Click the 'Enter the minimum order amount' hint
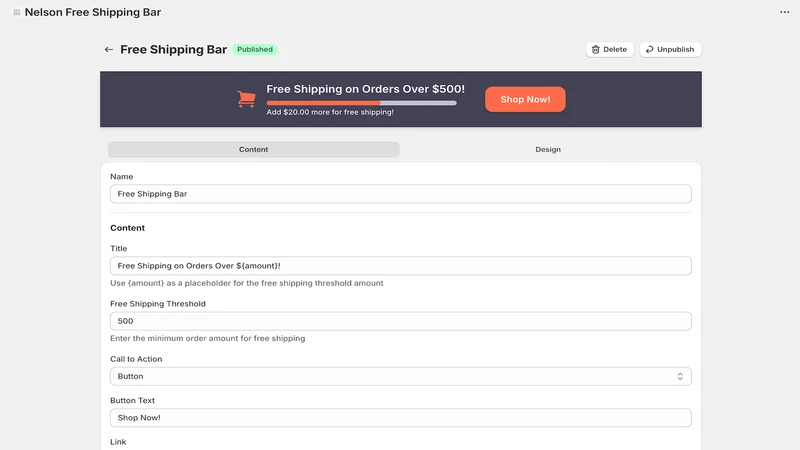The image size is (800, 450). click(208, 338)
